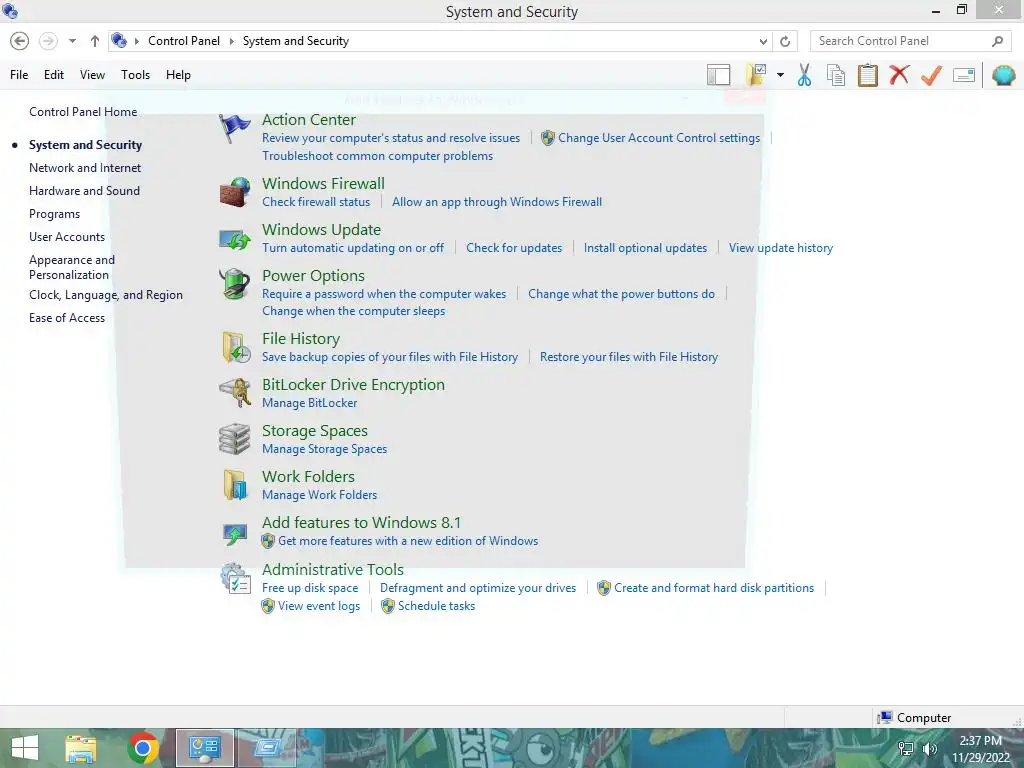Open the Action Center heading link

coord(309,120)
